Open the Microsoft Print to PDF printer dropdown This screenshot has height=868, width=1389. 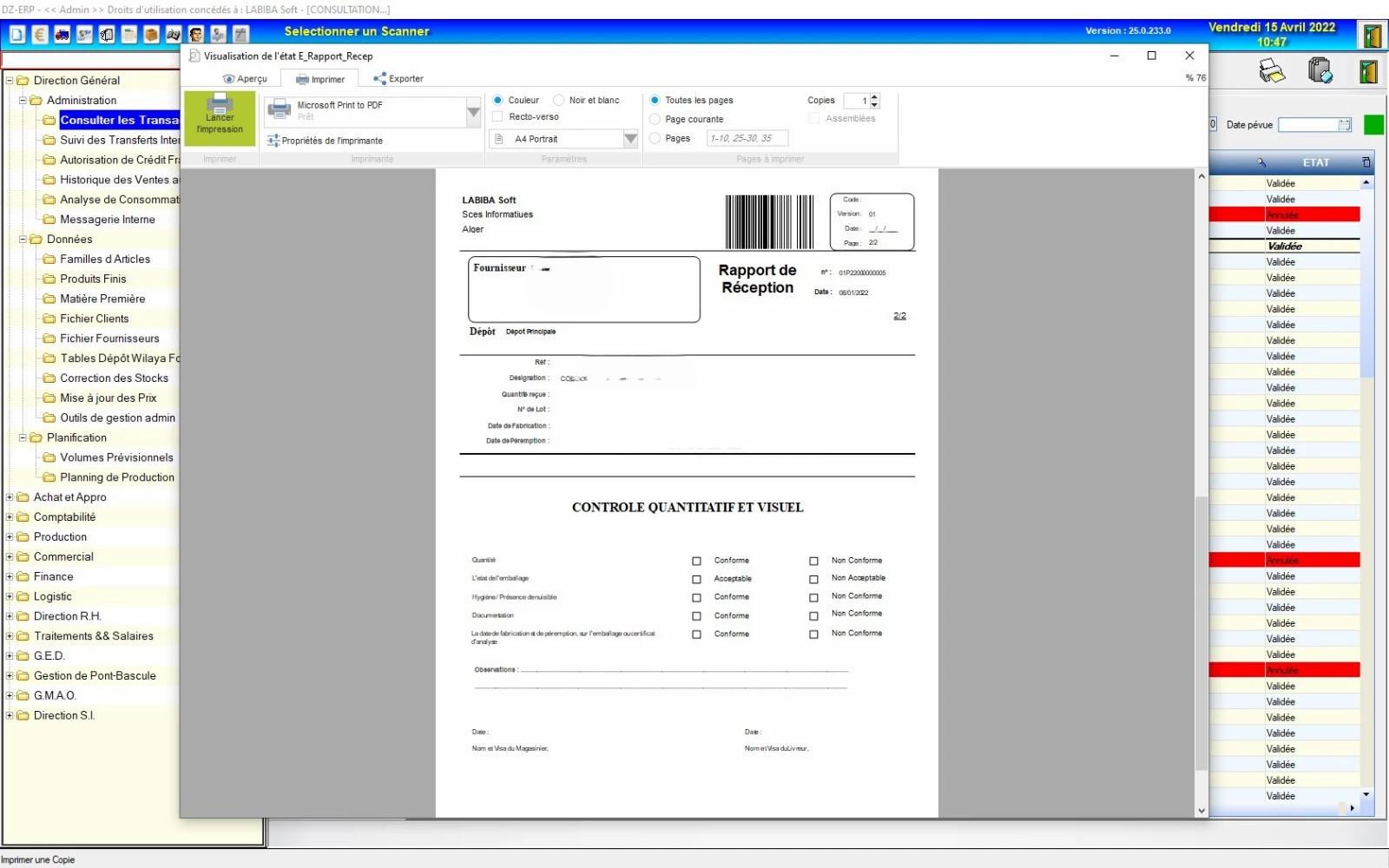pos(473,112)
